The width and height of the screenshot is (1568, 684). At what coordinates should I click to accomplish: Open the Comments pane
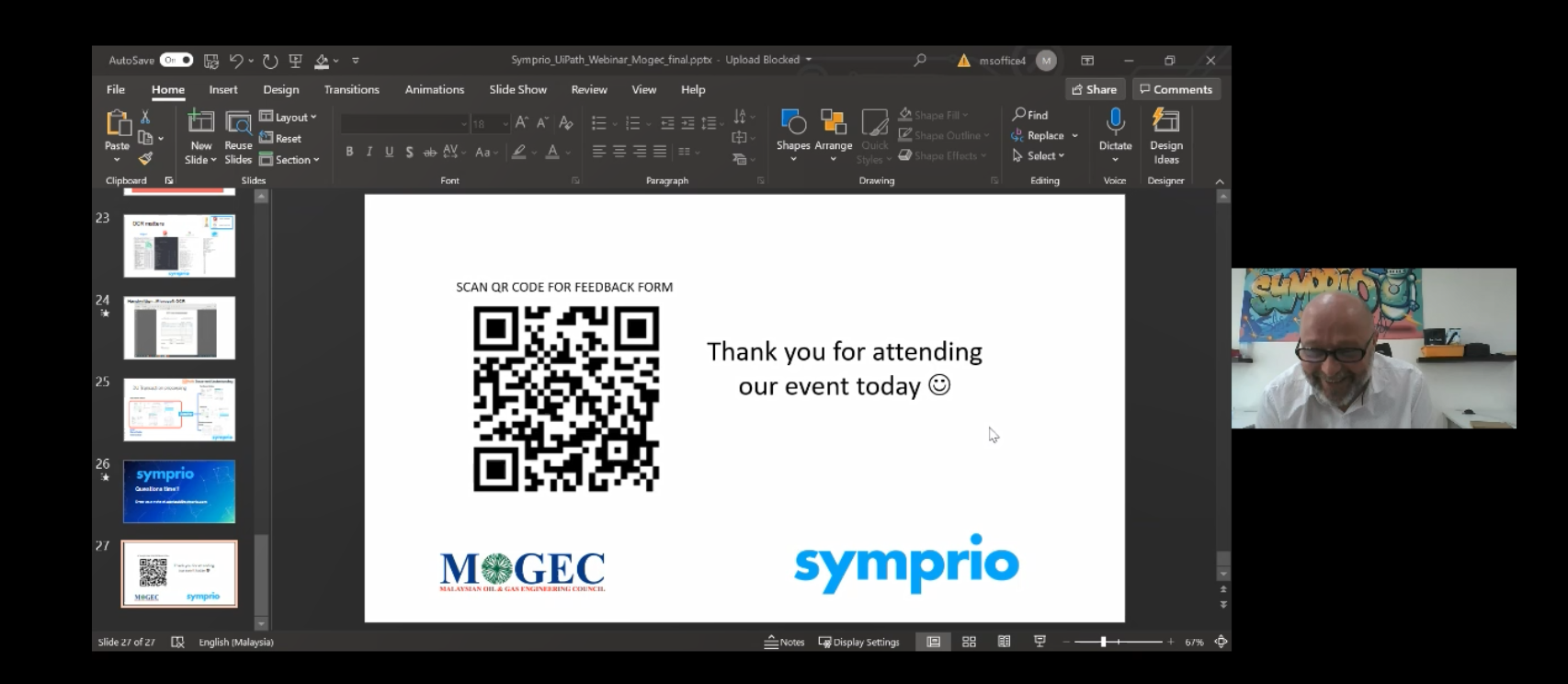pyautogui.click(x=1176, y=89)
